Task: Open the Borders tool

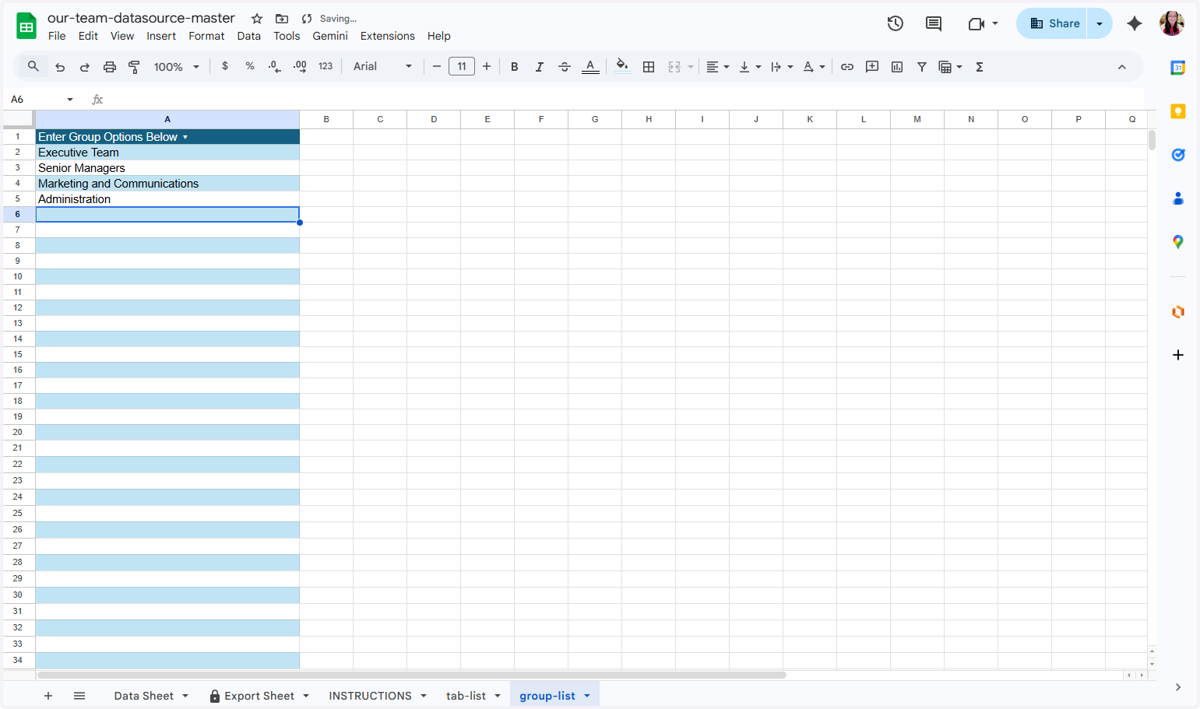Action: [x=648, y=67]
